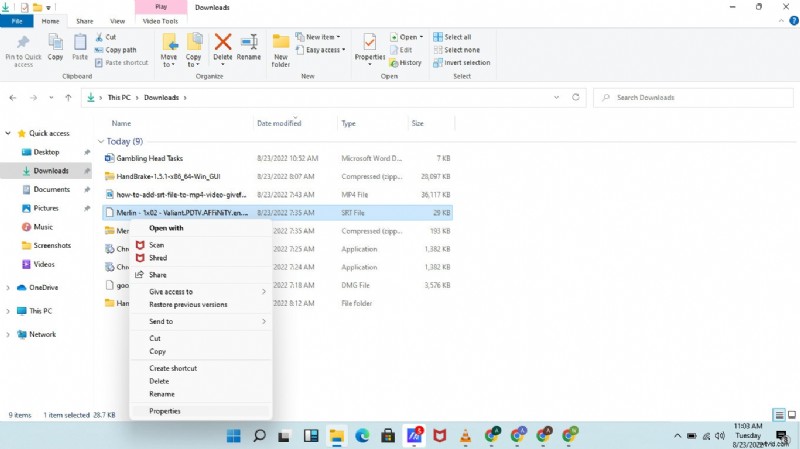Image resolution: width=800 pixels, height=449 pixels.
Task: Choose Properties in the context menu
Action: tap(165, 411)
